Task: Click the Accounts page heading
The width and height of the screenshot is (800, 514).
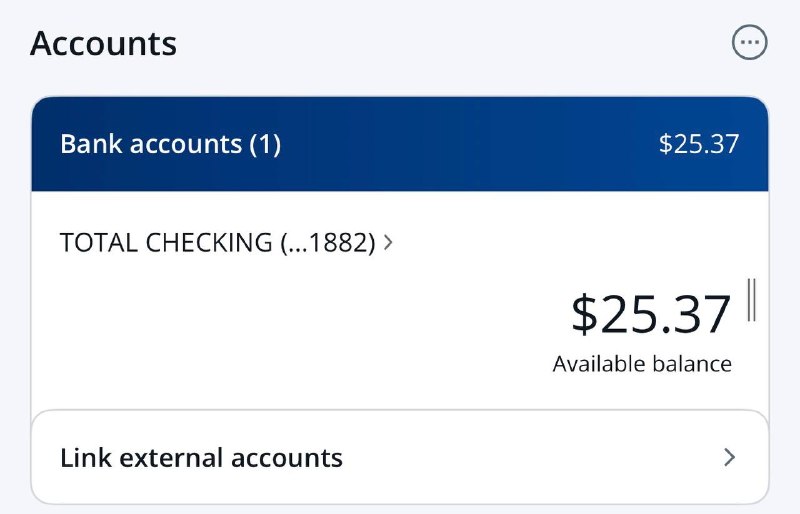Action: point(103,44)
